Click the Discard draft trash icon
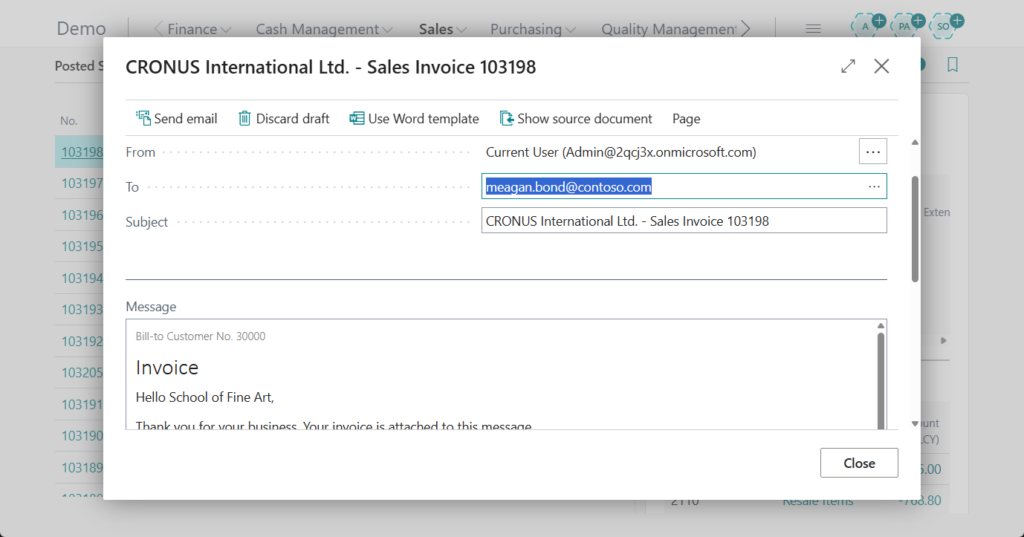Image resolution: width=1024 pixels, height=537 pixels. [245, 118]
